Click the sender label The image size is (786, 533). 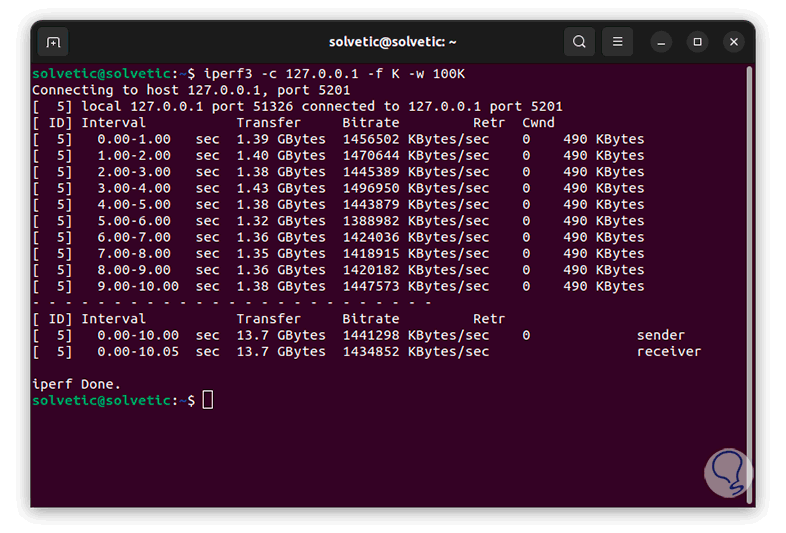(661, 335)
